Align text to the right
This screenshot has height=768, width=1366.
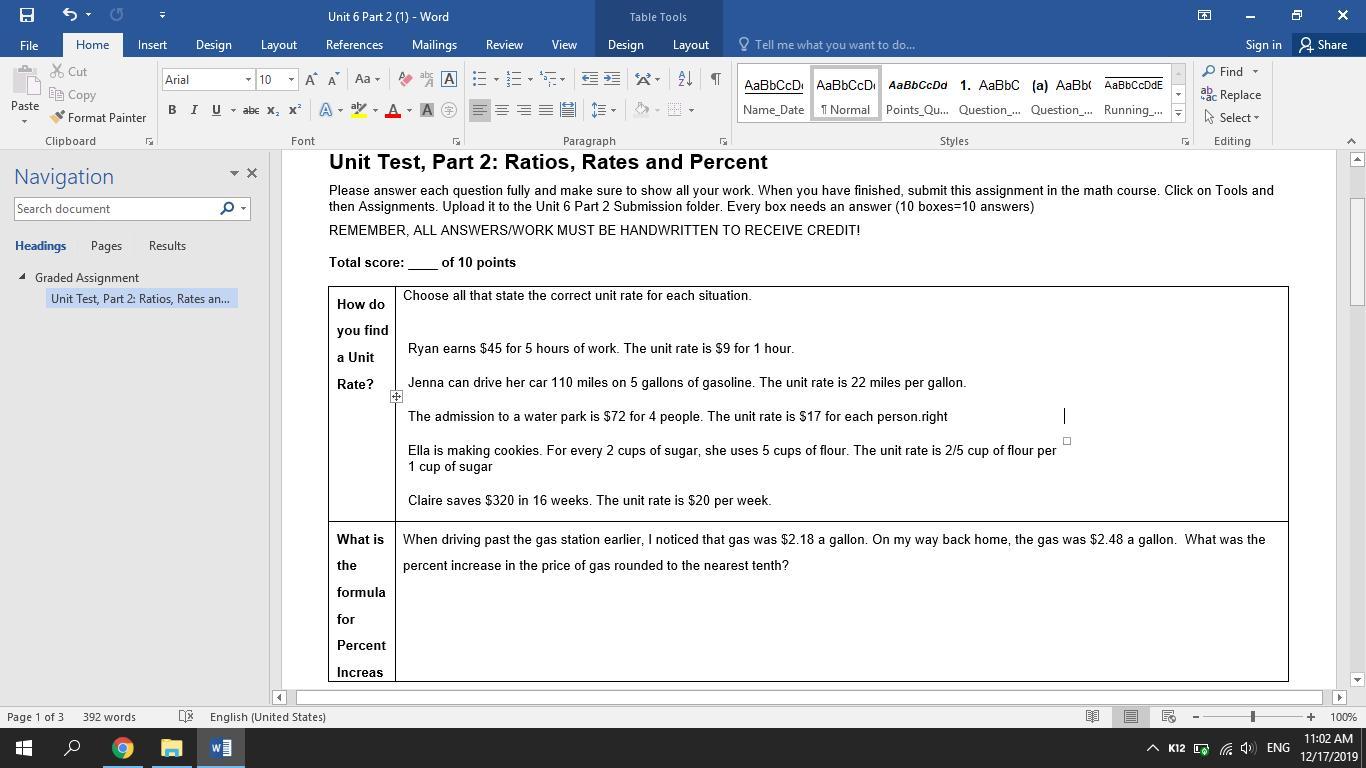(524, 110)
